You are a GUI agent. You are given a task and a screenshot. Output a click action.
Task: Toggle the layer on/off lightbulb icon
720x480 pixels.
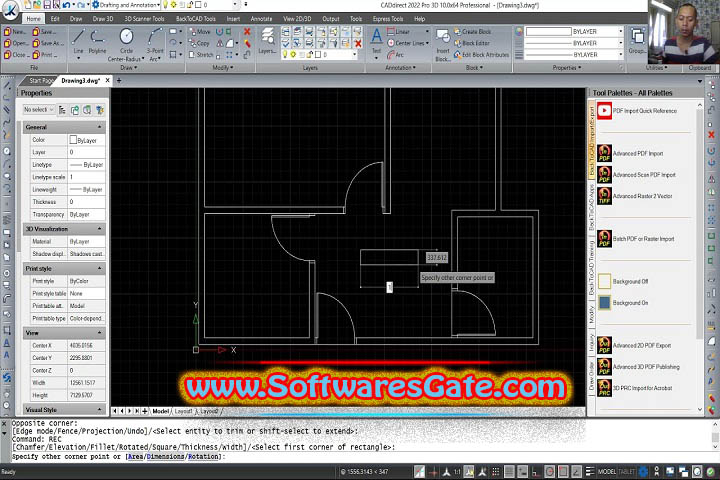coord(285,55)
